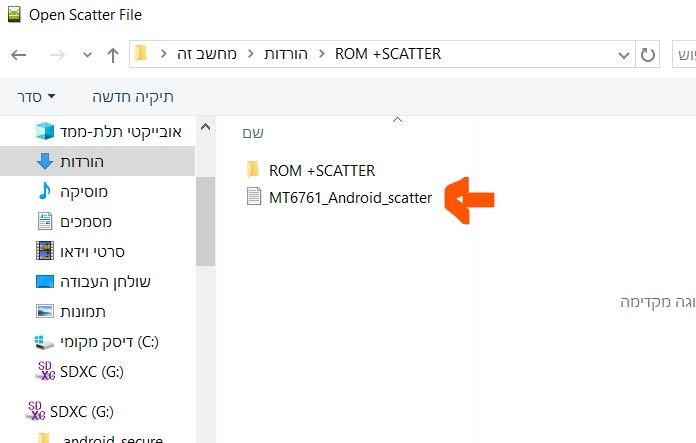Click the search input field

pos(684,55)
